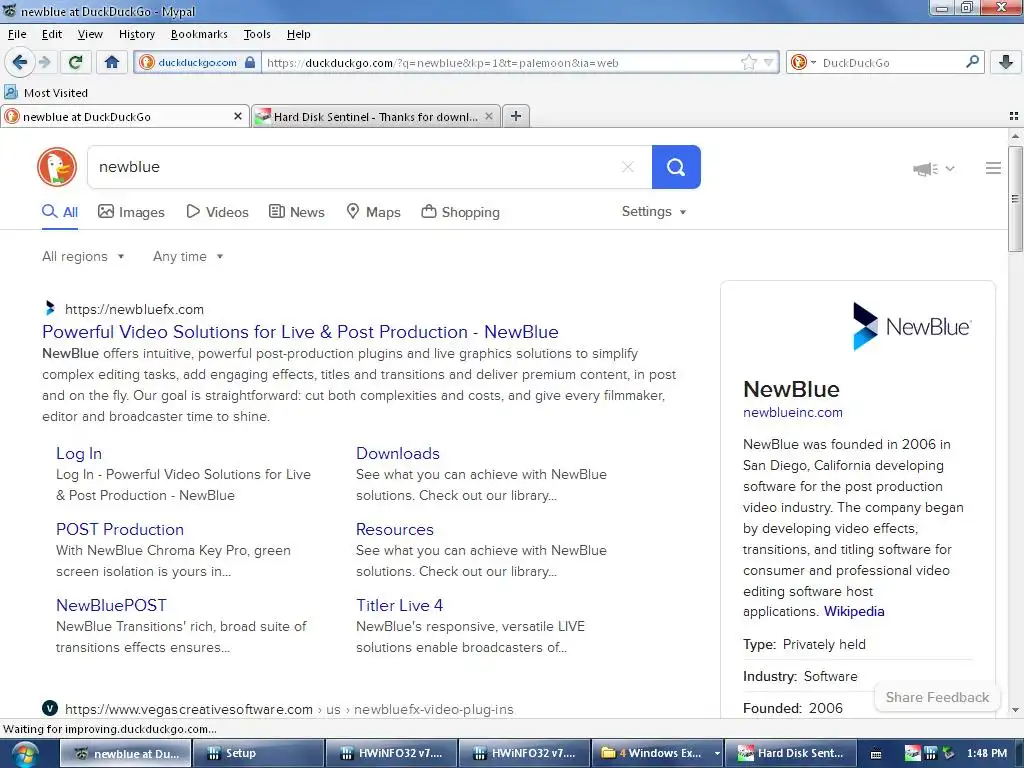The width and height of the screenshot is (1024, 768).
Task: Click the Share Feedback button
Action: pos(937,697)
